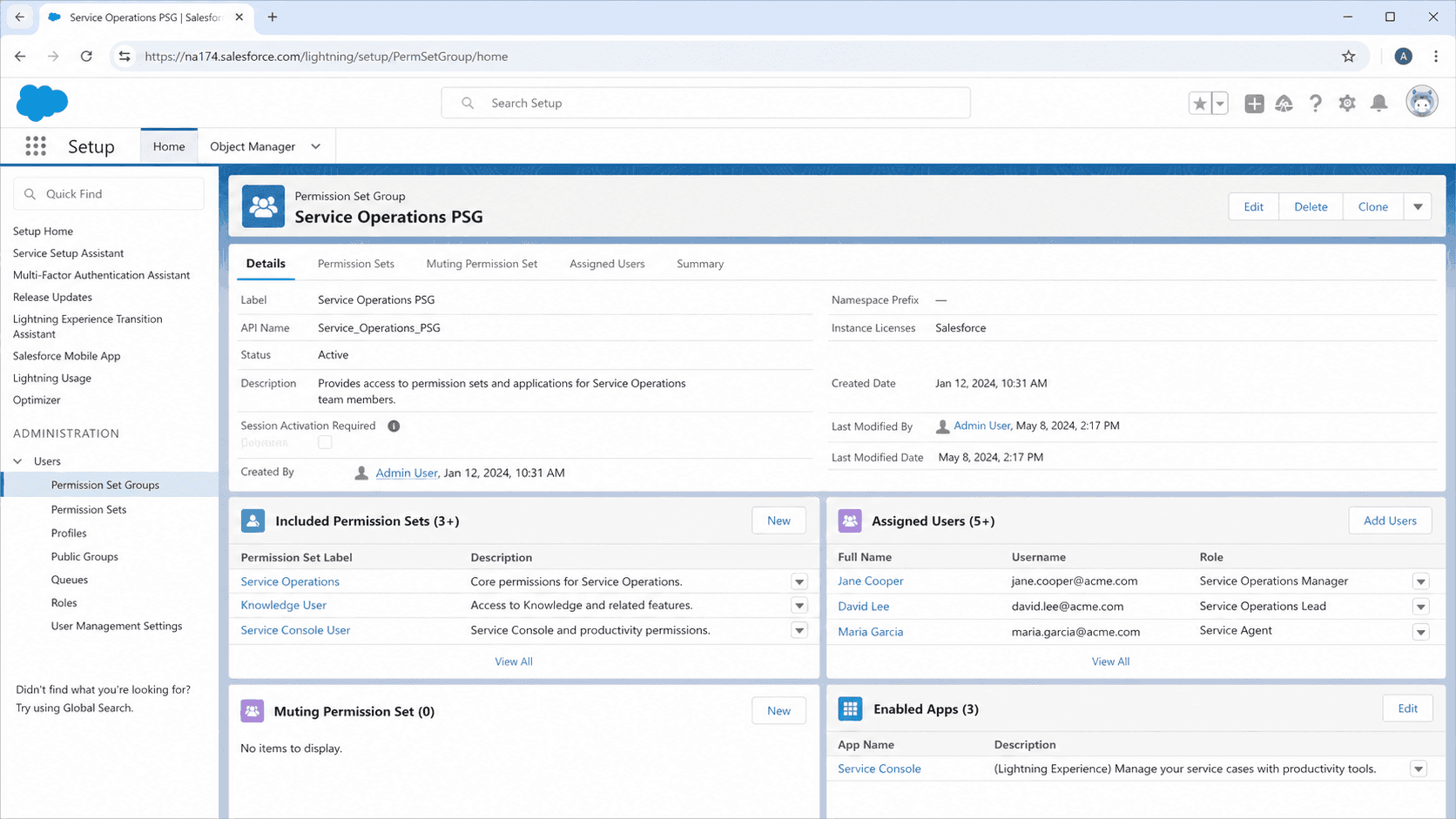Image resolution: width=1456 pixels, height=819 pixels.
Task: Open the Notifications bell
Action: pyautogui.click(x=1378, y=104)
